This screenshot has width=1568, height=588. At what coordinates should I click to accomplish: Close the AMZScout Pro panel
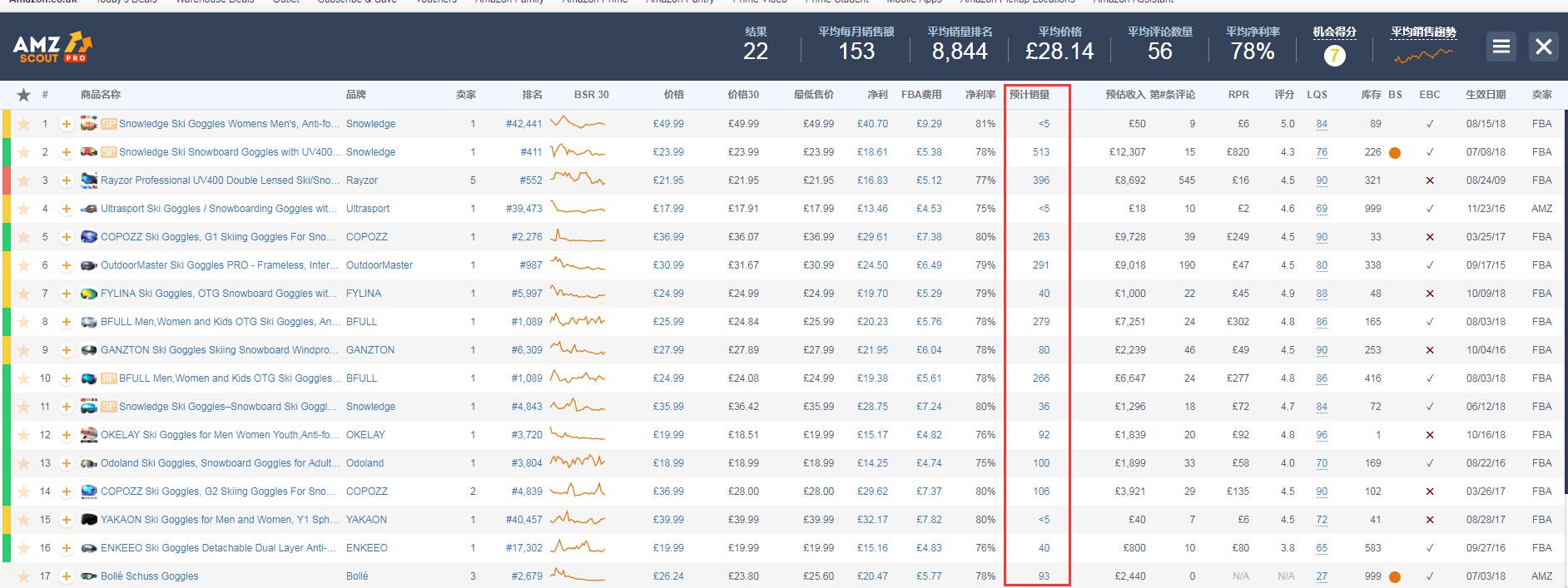pyautogui.click(x=1544, y=47)
